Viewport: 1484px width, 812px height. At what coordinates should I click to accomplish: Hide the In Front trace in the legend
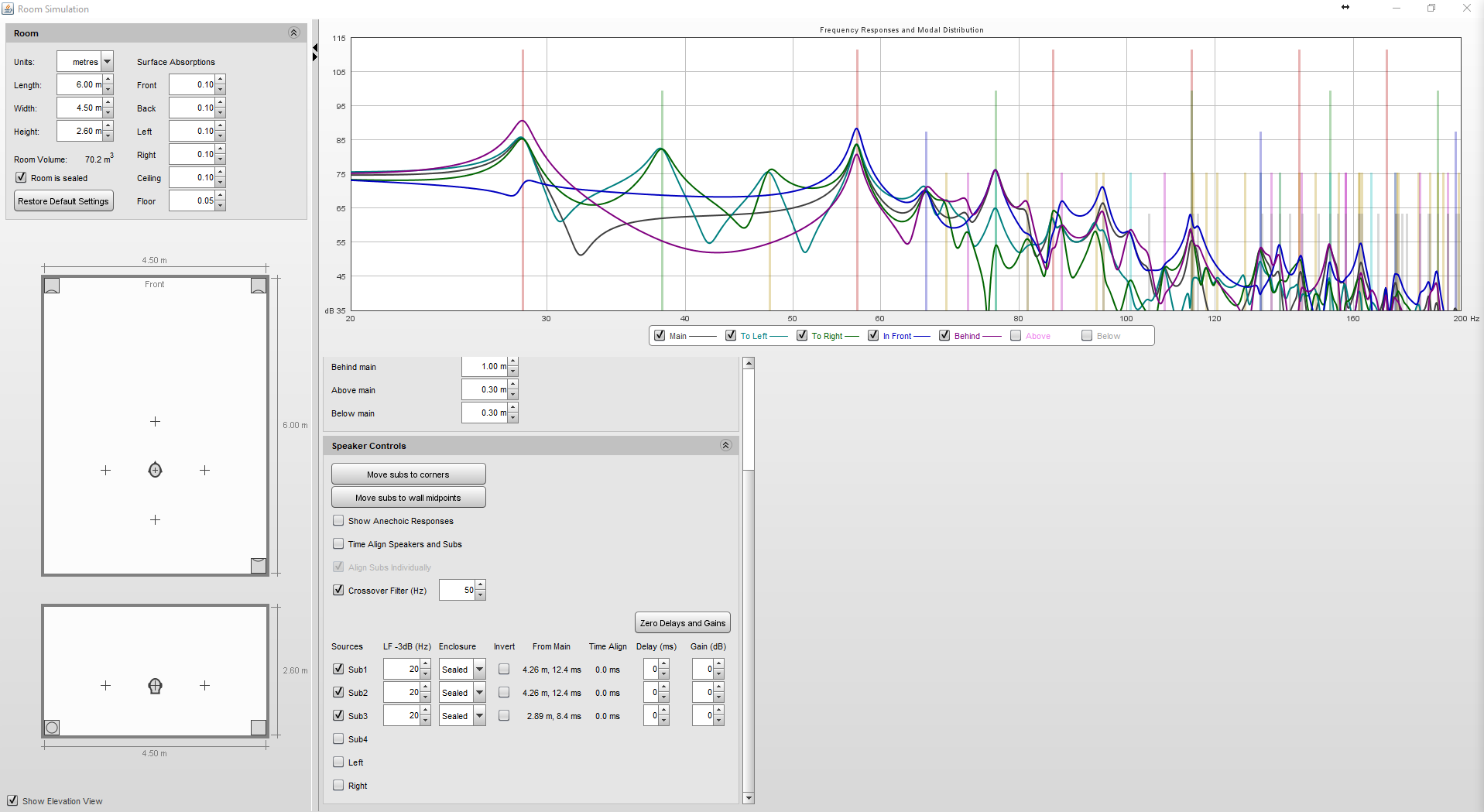[x=873, y=335]
